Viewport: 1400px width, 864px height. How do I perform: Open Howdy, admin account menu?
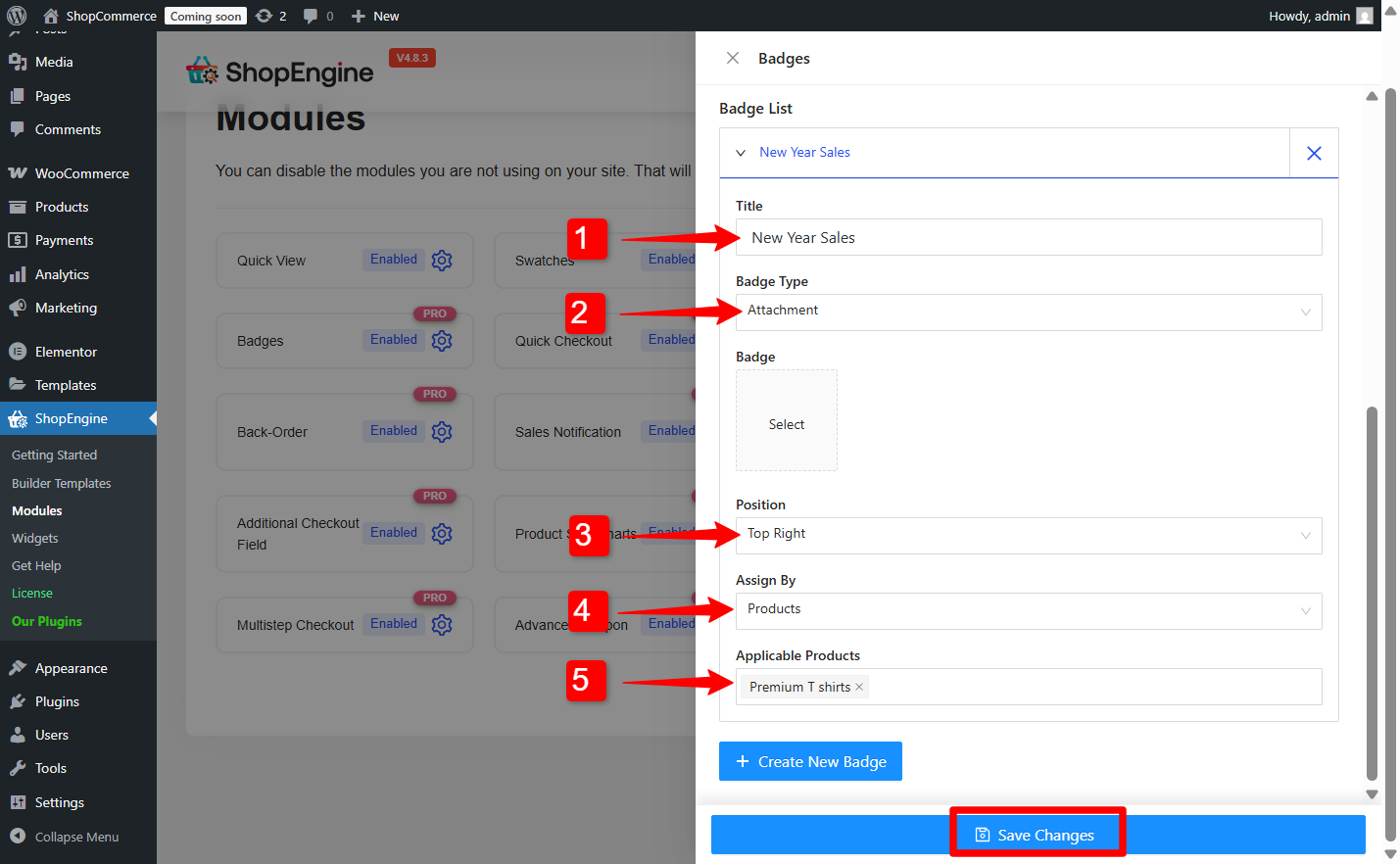pos(1320,16)
